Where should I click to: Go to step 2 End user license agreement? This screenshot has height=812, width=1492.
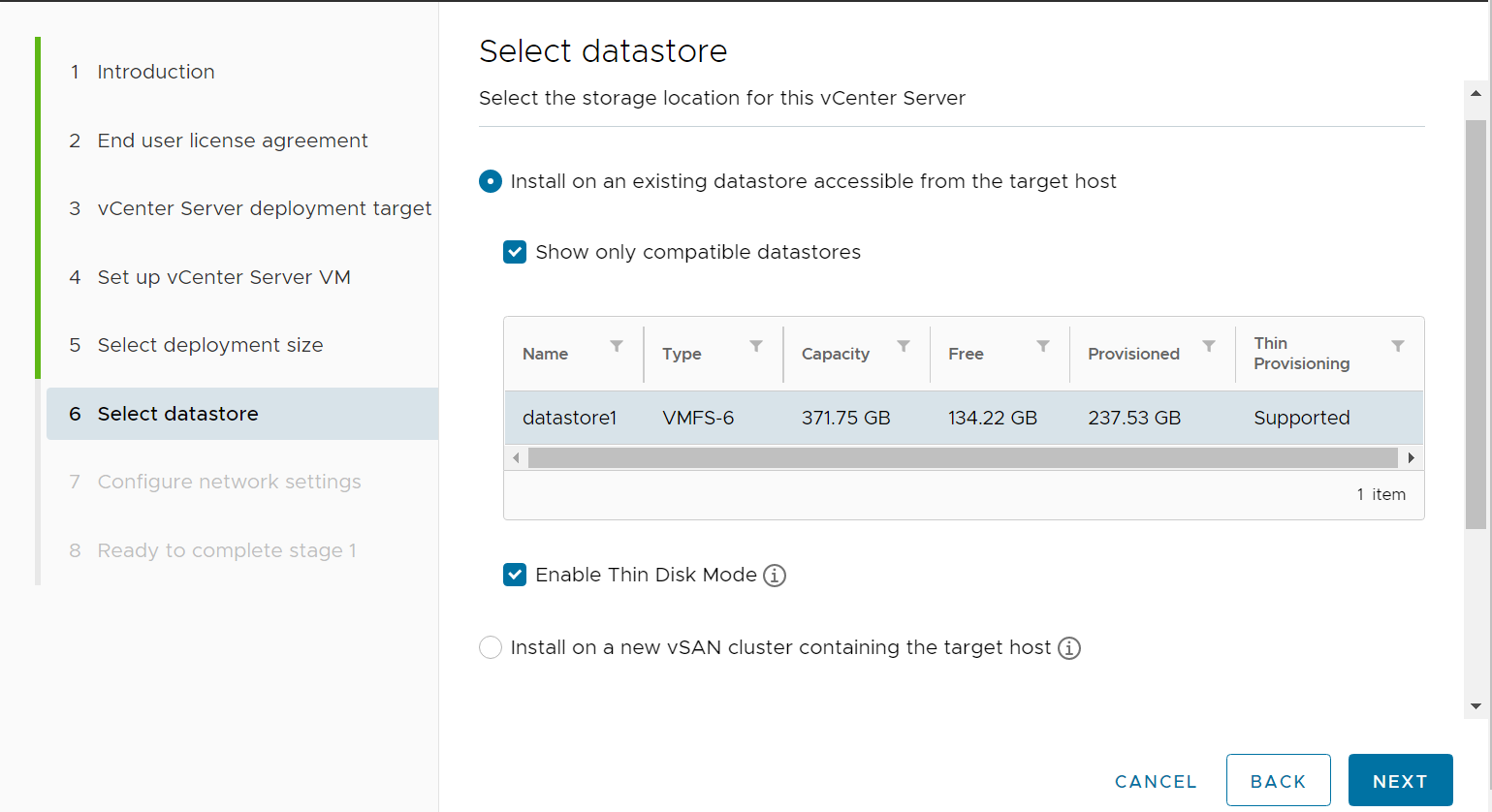(x=219, y=141)
